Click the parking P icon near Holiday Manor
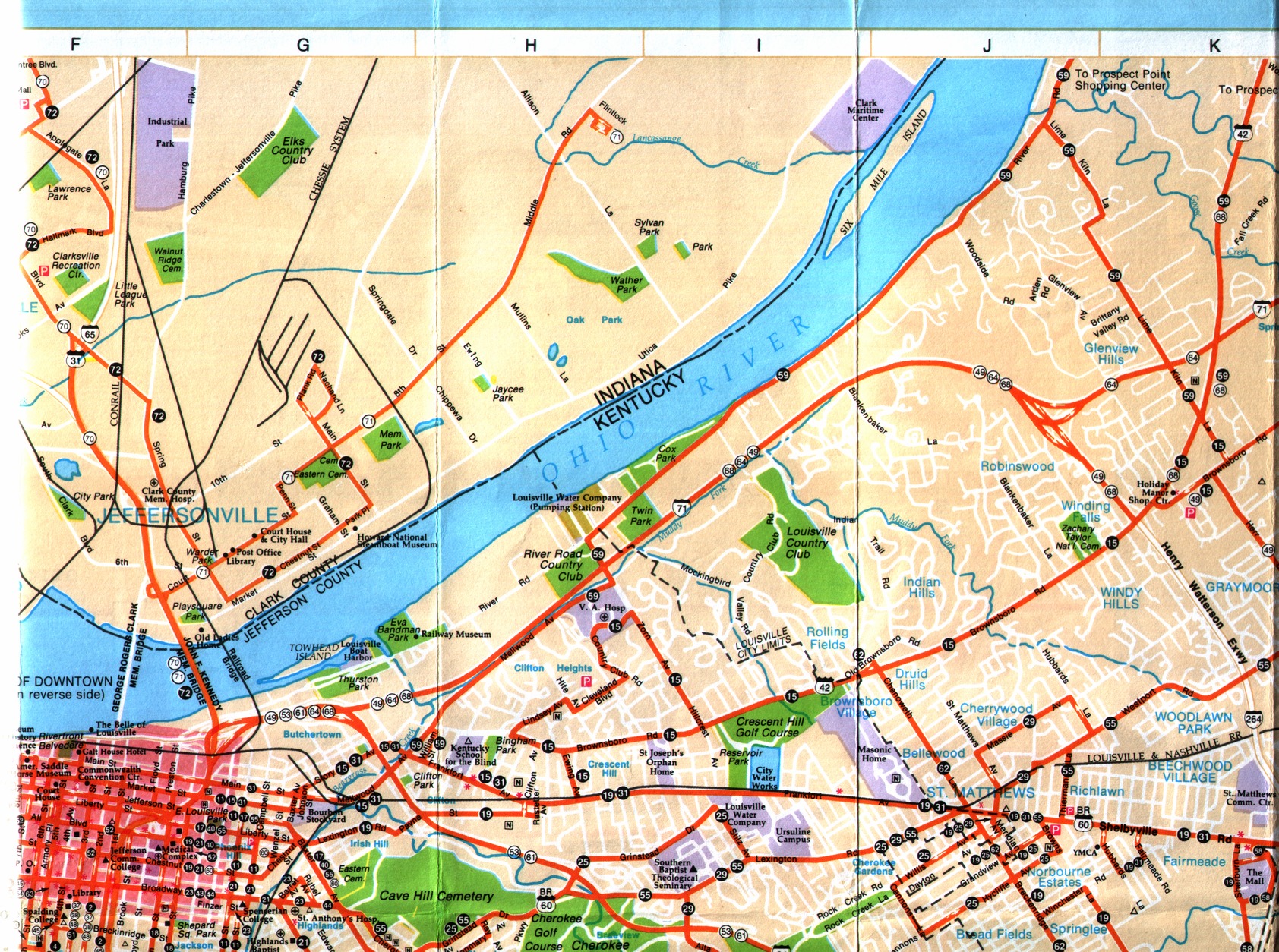The image size is (1279, 952). (x=1191, y=513)
